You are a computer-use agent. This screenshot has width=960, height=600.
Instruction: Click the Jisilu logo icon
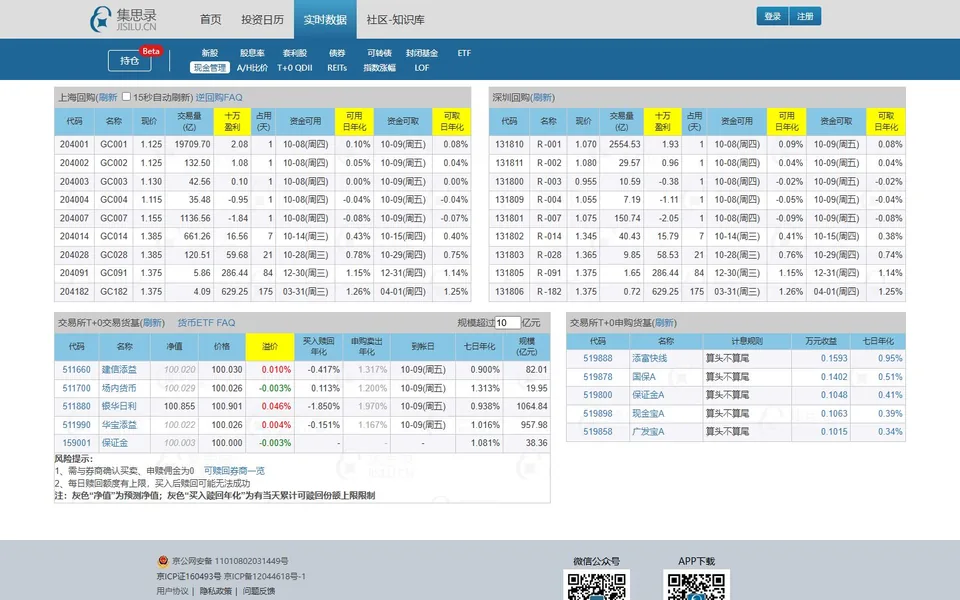pos(100,19)
